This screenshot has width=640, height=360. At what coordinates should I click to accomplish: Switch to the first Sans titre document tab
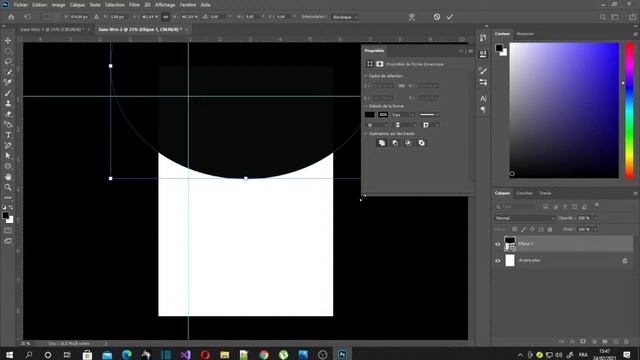point(52,29)
